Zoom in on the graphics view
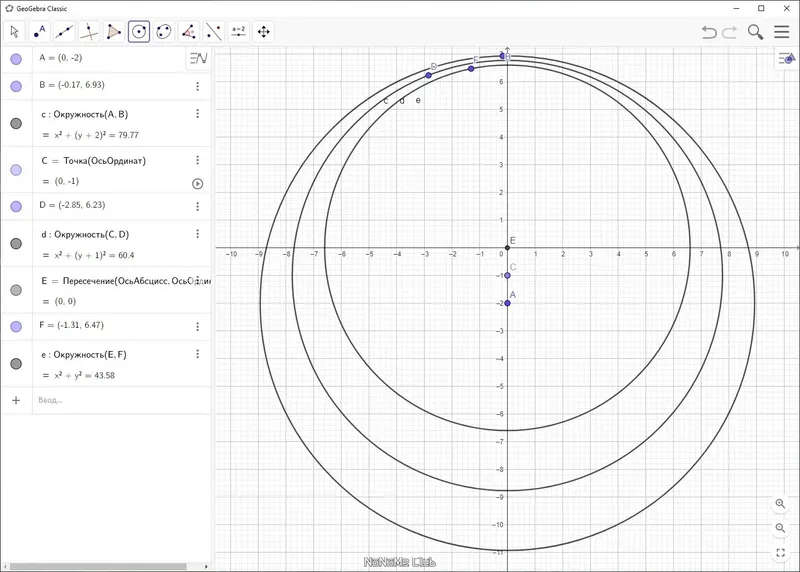 click(x=780, y=504)
